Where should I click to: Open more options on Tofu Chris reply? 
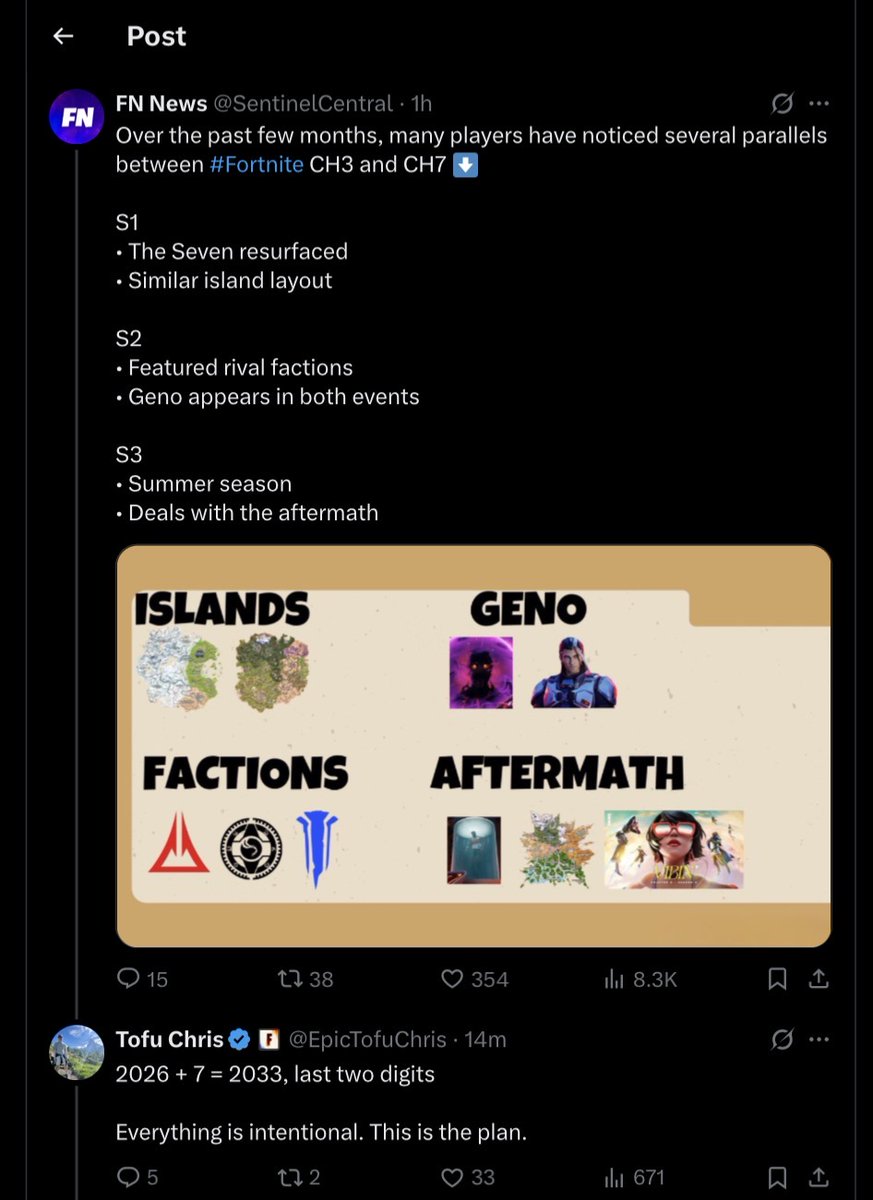click(x=819, y=1040)
